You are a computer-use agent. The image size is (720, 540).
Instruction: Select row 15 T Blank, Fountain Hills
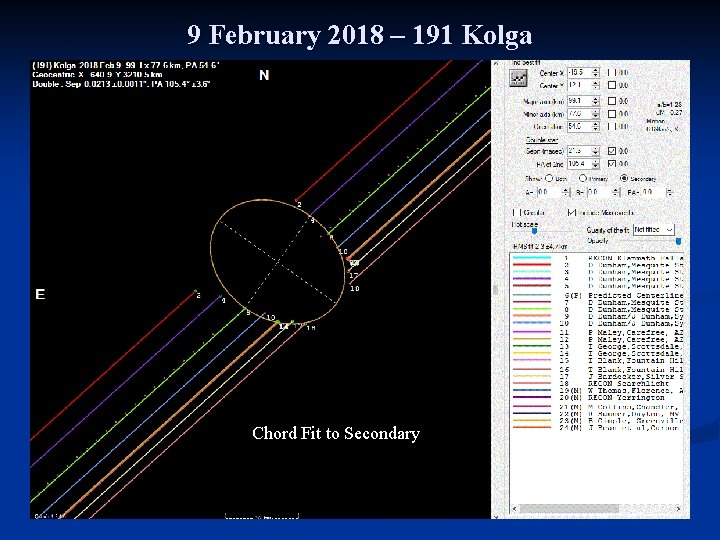[597, 360]
